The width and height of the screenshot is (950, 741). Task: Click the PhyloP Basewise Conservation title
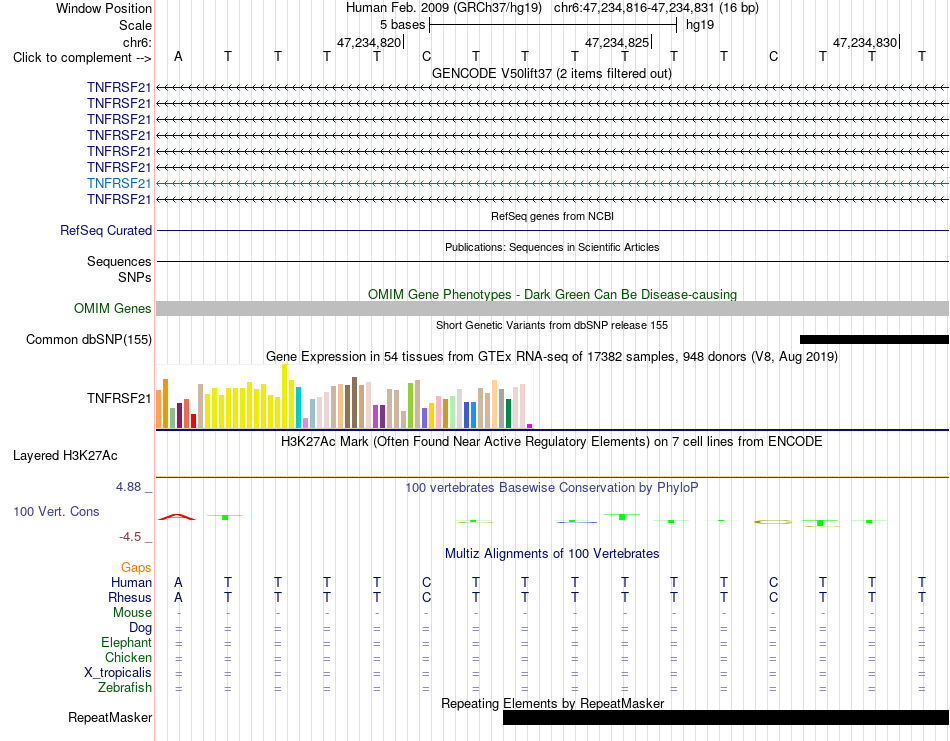(x=552, y=488)
